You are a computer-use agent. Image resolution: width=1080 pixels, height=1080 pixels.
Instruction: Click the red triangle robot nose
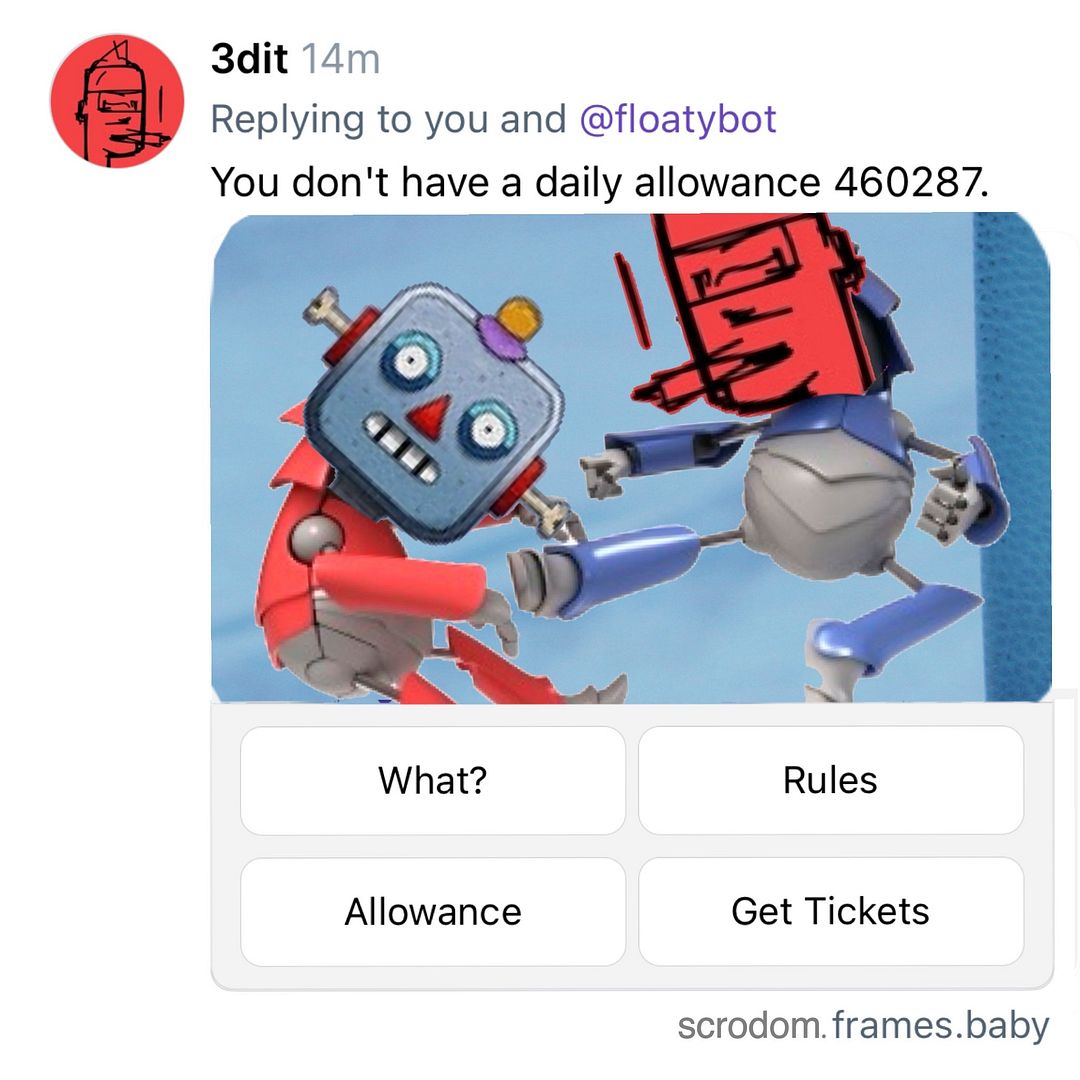pyautogui.click(x=430, y=415)
